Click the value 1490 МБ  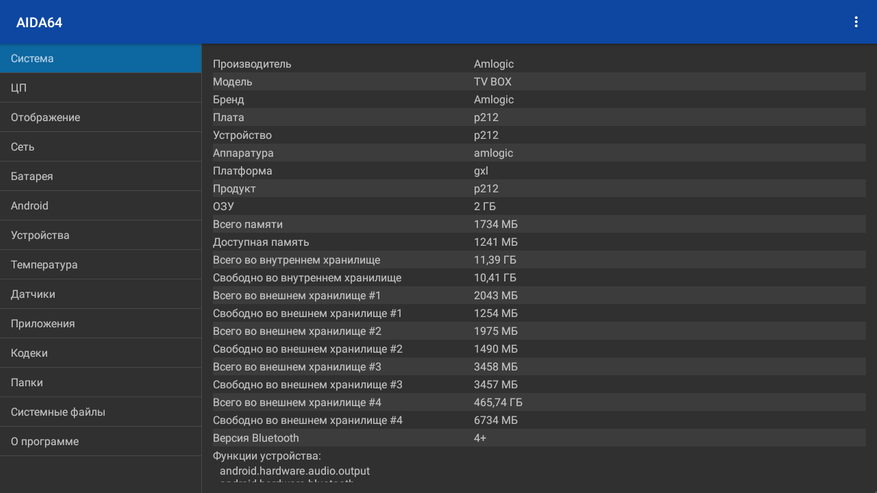[496, 349]
